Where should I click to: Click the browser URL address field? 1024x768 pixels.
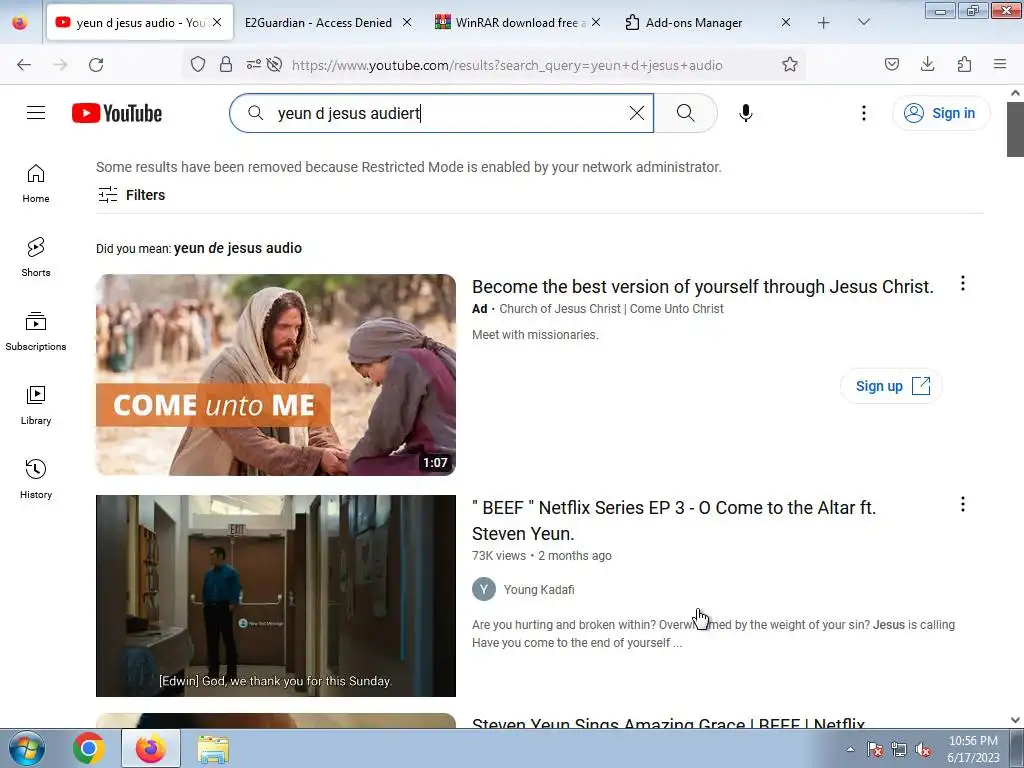point(507,65)
